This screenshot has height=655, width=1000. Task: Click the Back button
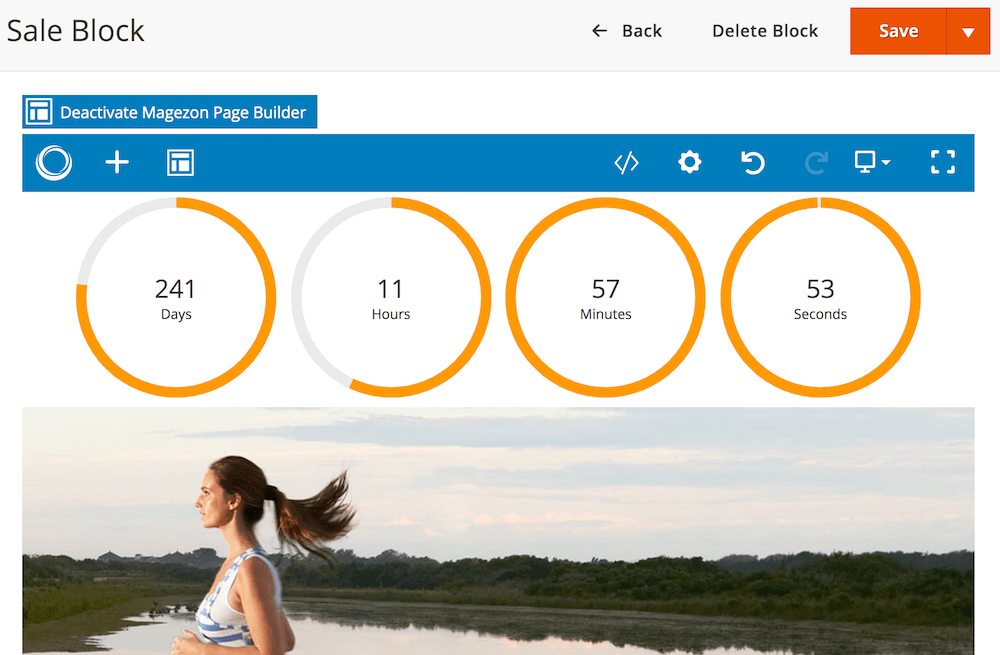(x=627, y=31)
